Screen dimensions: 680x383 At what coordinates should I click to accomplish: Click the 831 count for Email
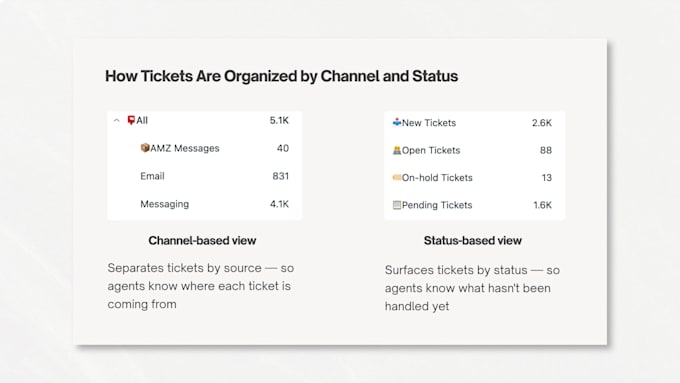[x=281, y=176]
